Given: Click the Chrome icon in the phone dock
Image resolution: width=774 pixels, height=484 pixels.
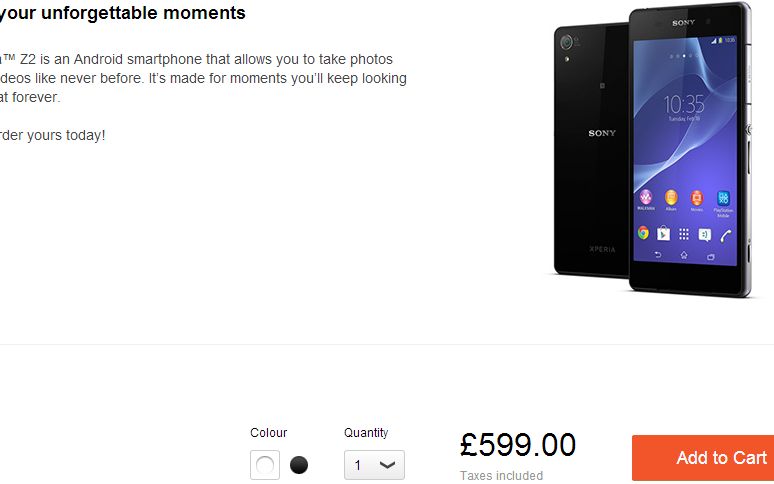Looking at the screenshot, I should tap(643, 233).
